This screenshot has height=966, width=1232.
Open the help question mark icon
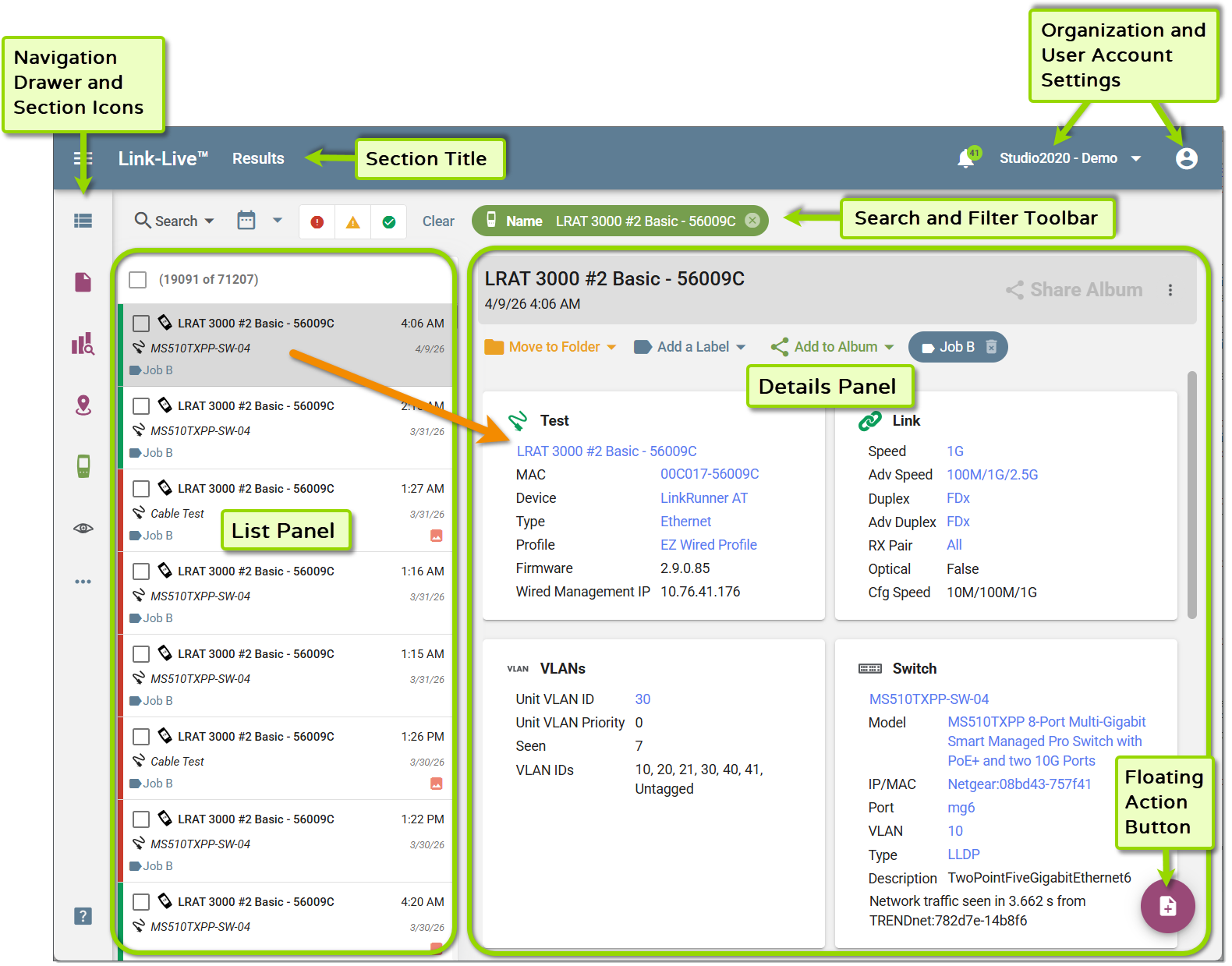coord(83,916)
